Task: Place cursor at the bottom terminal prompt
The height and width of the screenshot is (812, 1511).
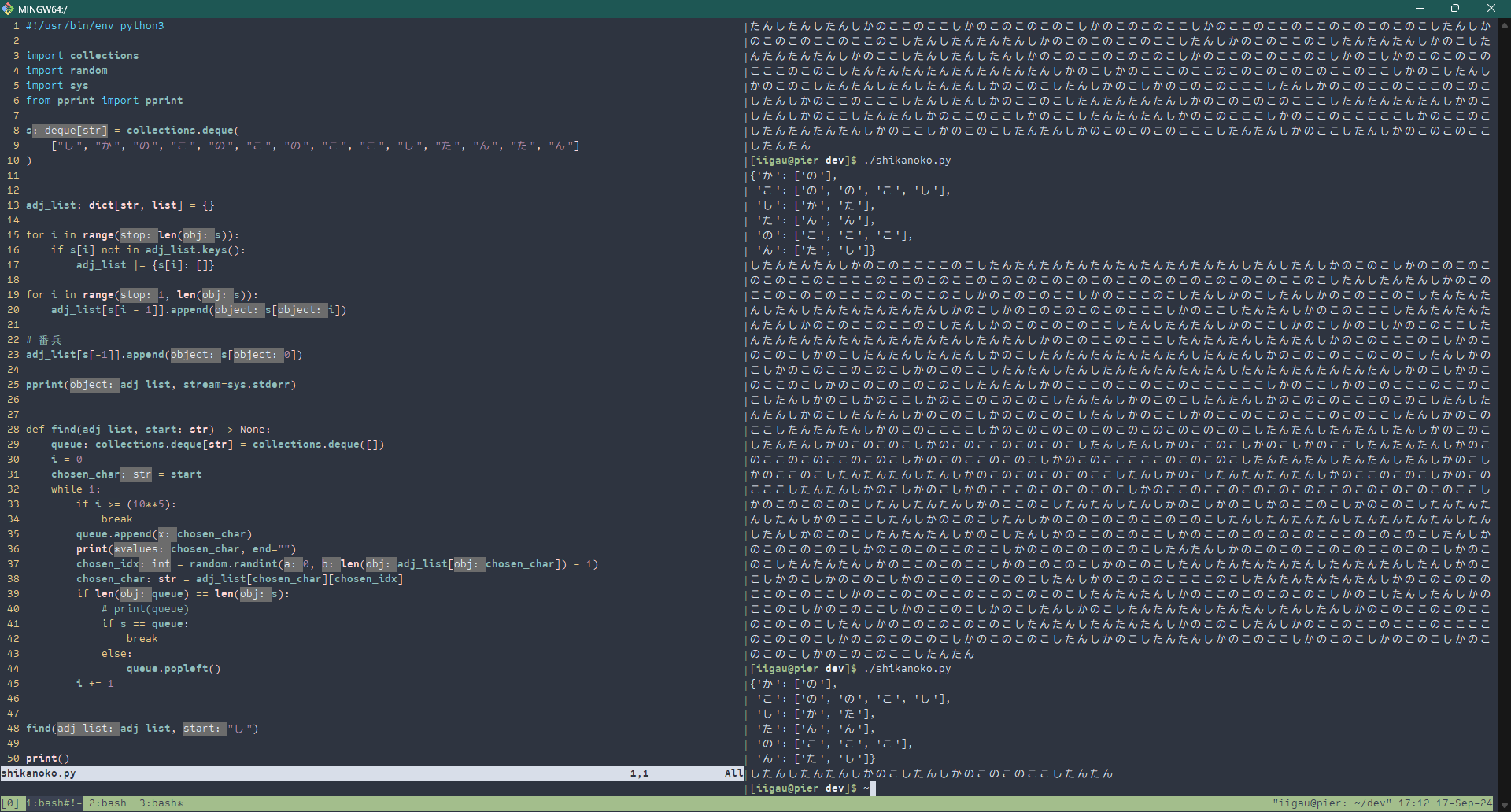Action: pos(872,788)
